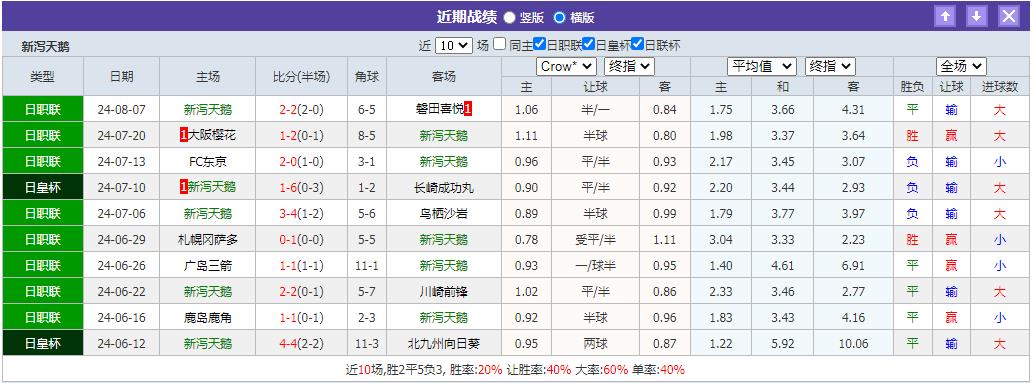Toggle the 同主 checkbox
The width and height of the screenshot is (1034, 383).
pos(500,44)
